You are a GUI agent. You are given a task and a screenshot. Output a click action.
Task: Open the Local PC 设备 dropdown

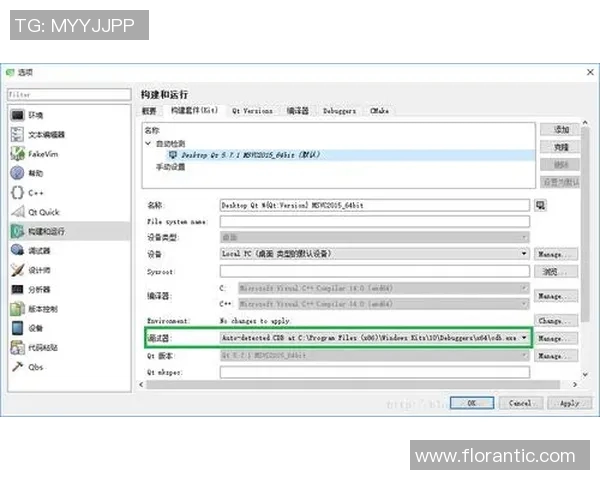pyautogui.click(x=375, y=254)
